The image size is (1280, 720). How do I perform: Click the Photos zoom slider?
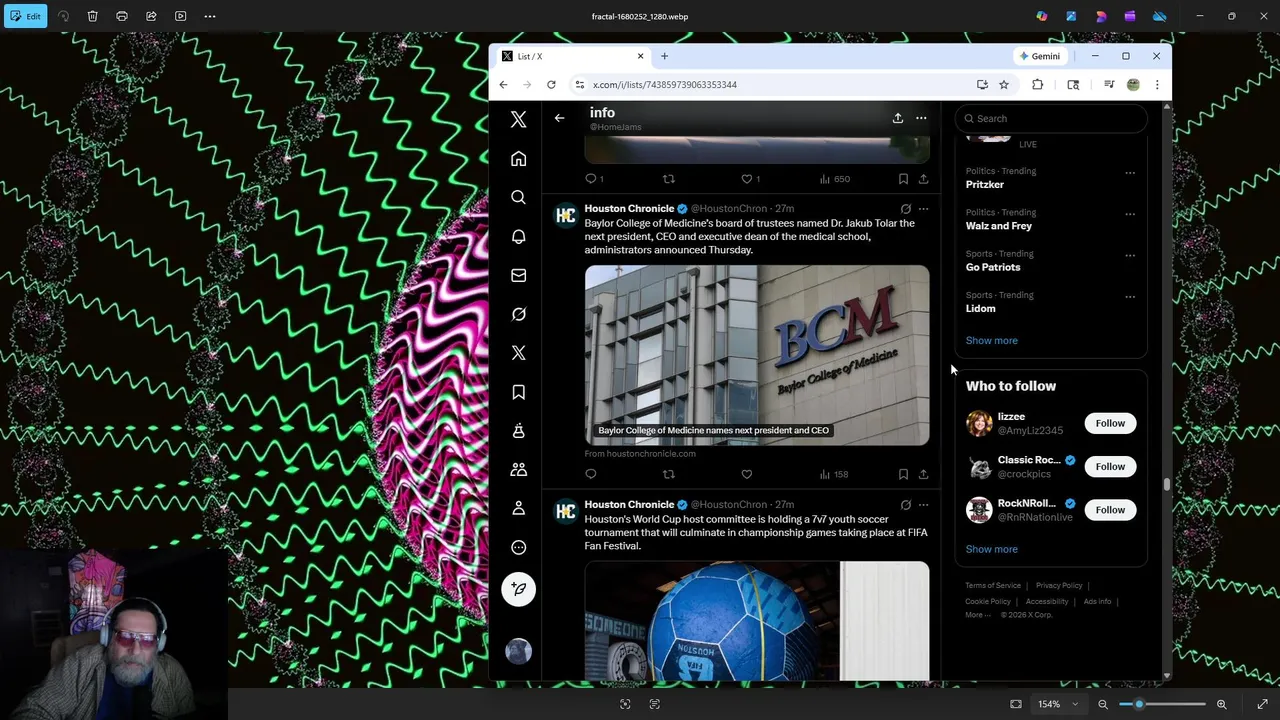(1162, 704)
